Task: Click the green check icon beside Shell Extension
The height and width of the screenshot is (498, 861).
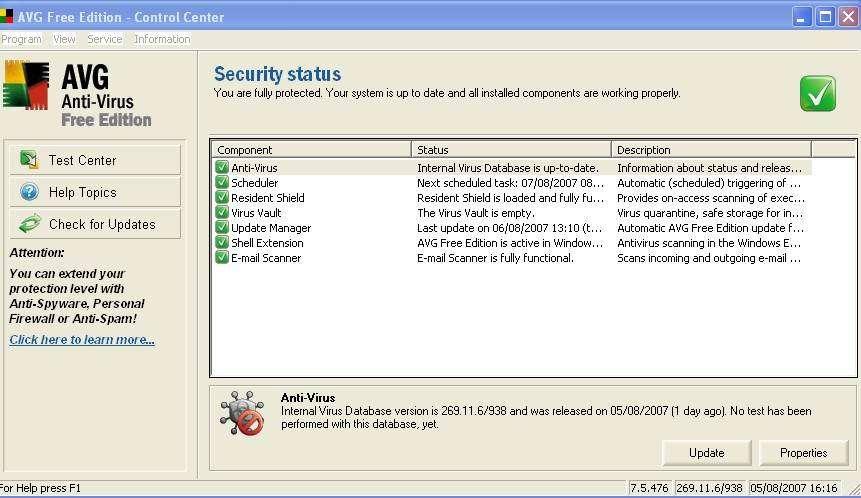Action: [x=222, y=243]
